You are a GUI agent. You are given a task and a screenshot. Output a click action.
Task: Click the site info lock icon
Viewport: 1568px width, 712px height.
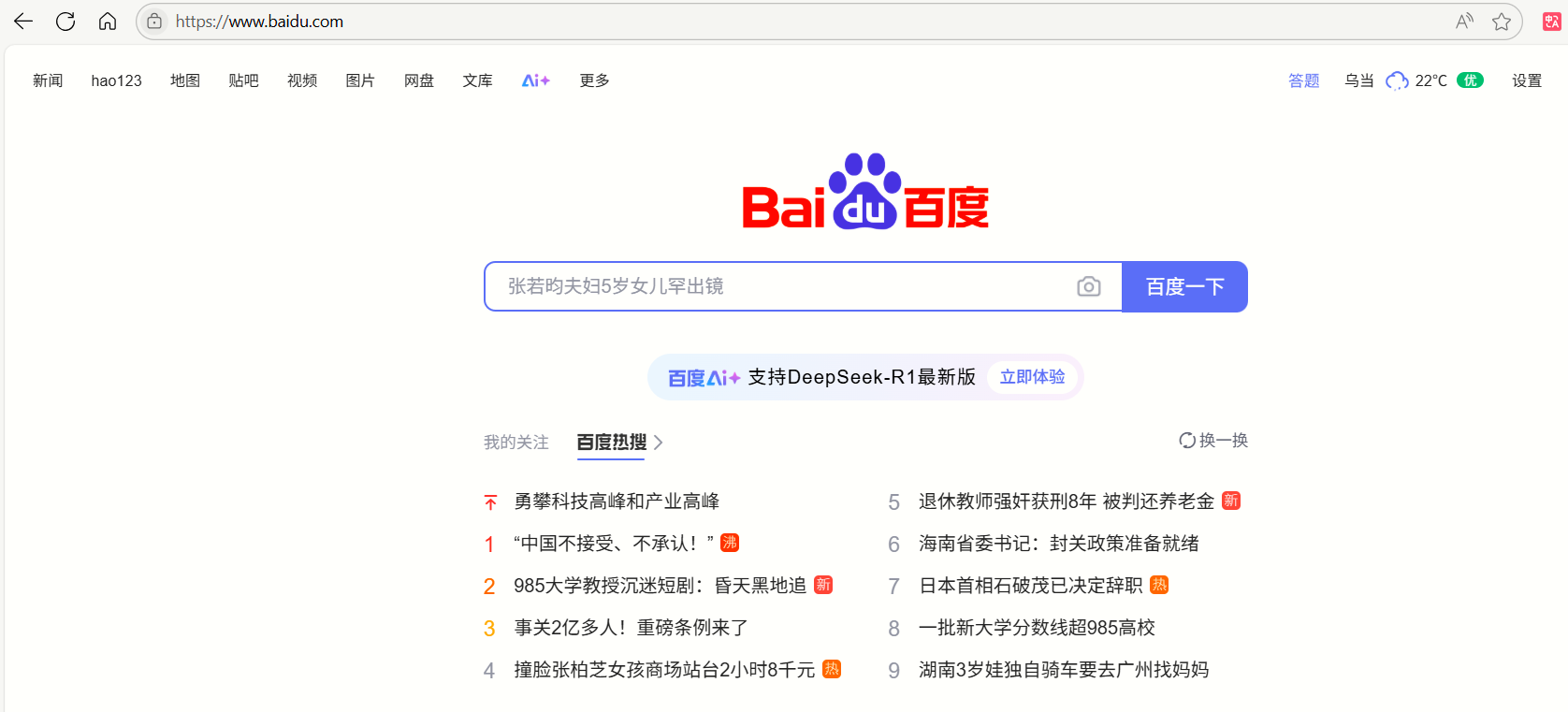(154, 21)
